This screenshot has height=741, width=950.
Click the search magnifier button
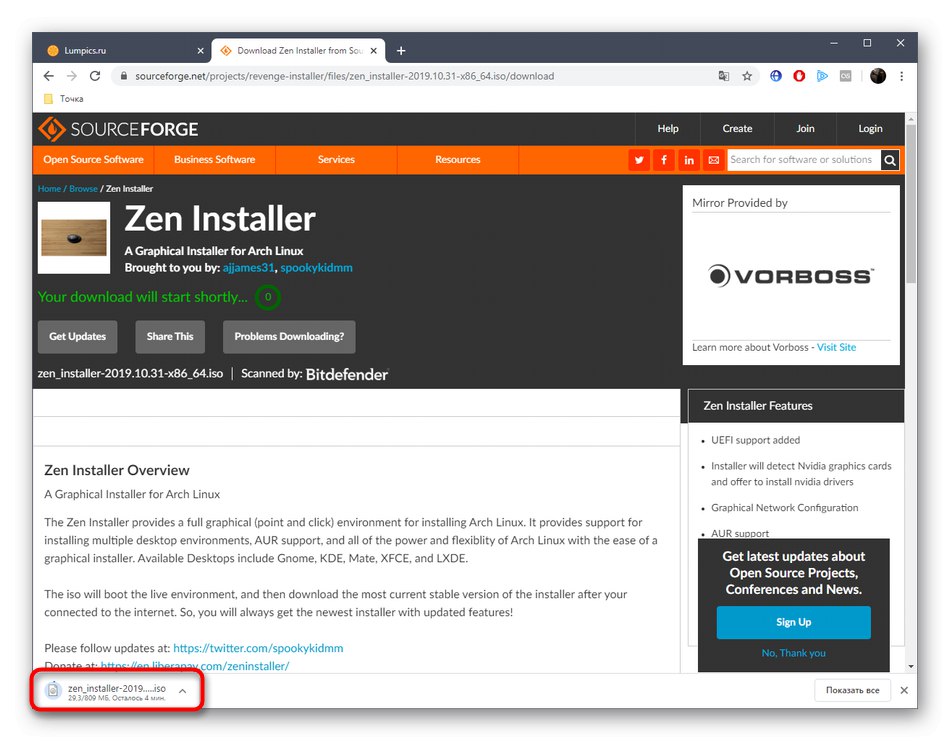pos(890,160)
